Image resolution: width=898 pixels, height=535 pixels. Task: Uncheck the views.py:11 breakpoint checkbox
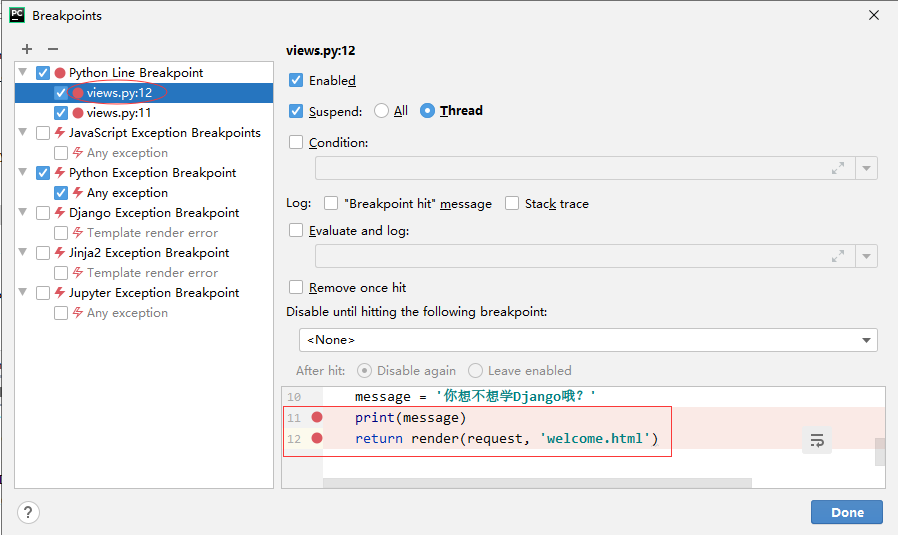(61, 113)
